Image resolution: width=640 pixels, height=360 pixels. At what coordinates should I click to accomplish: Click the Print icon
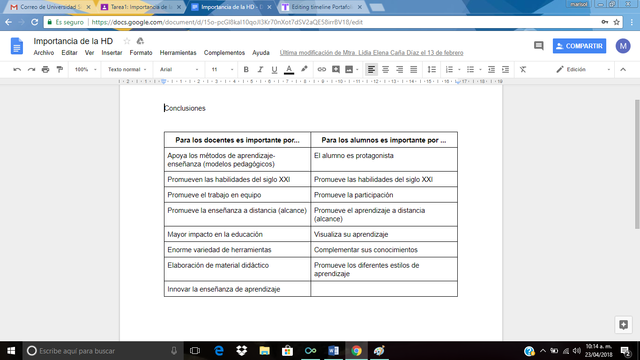(46, 69)
